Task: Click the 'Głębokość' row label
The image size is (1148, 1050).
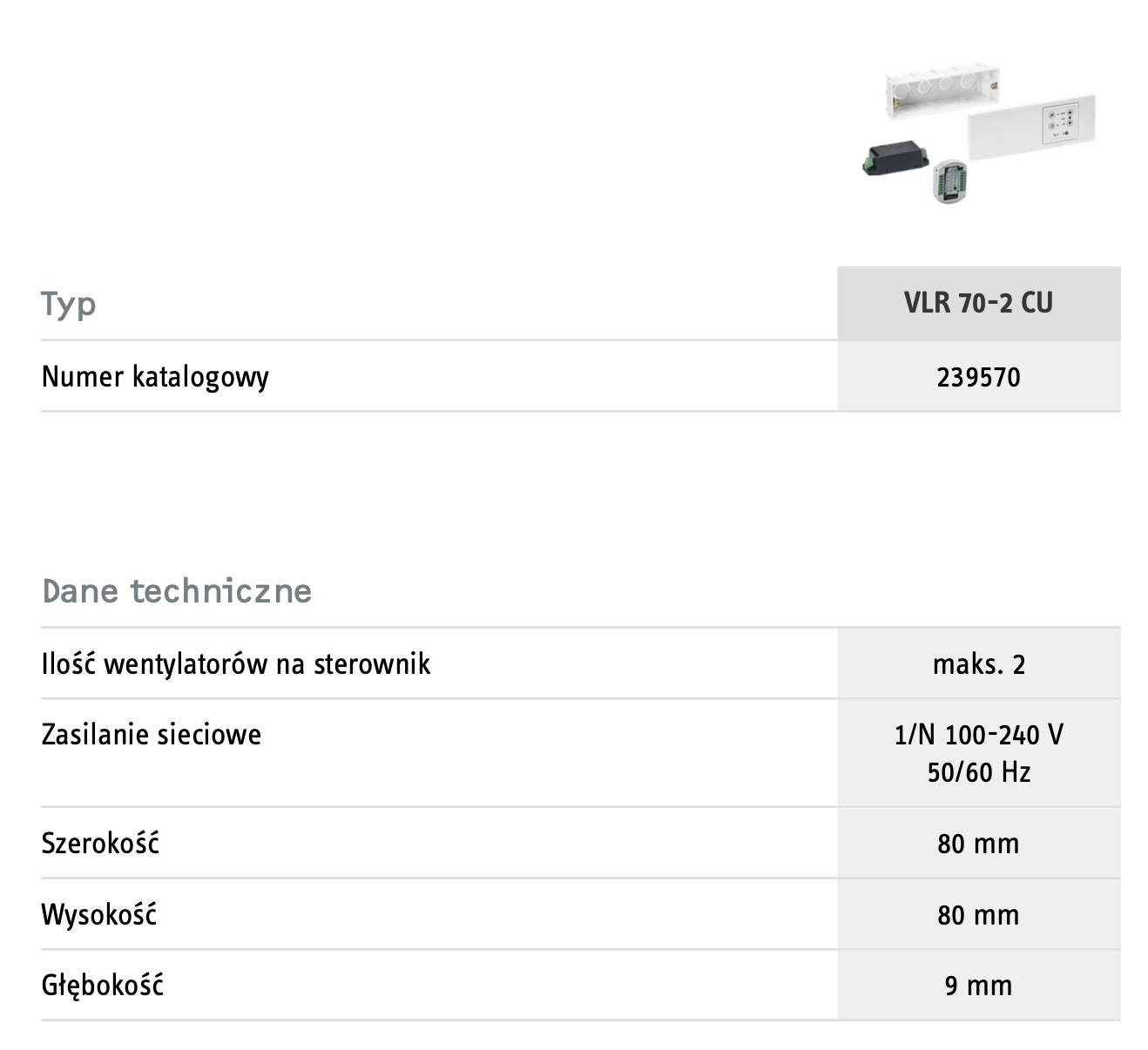Action: [x=103, y=986]
